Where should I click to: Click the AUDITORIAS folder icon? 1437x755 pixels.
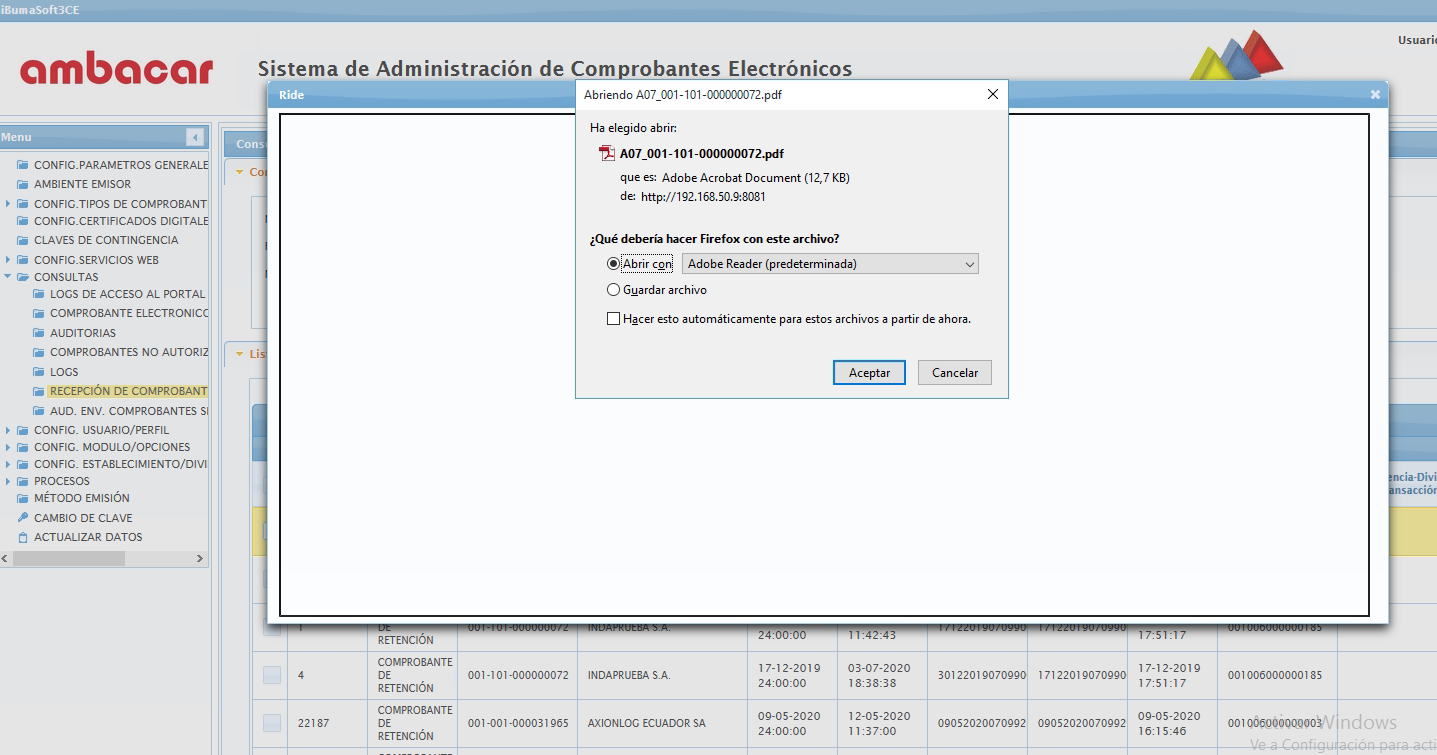[39, 333]
